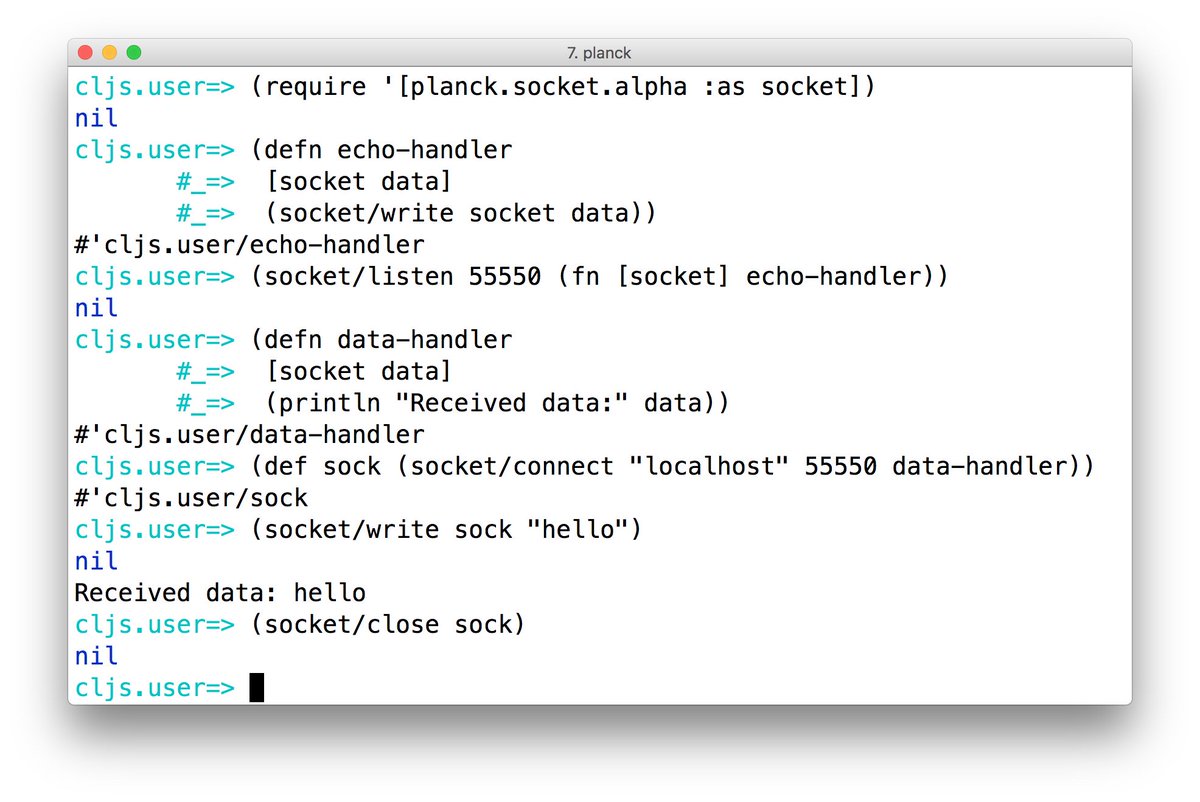Image resolution: width=1200 pixels, height=802 pixels.
Task: Close the planck terminal window
Action: 85,52
